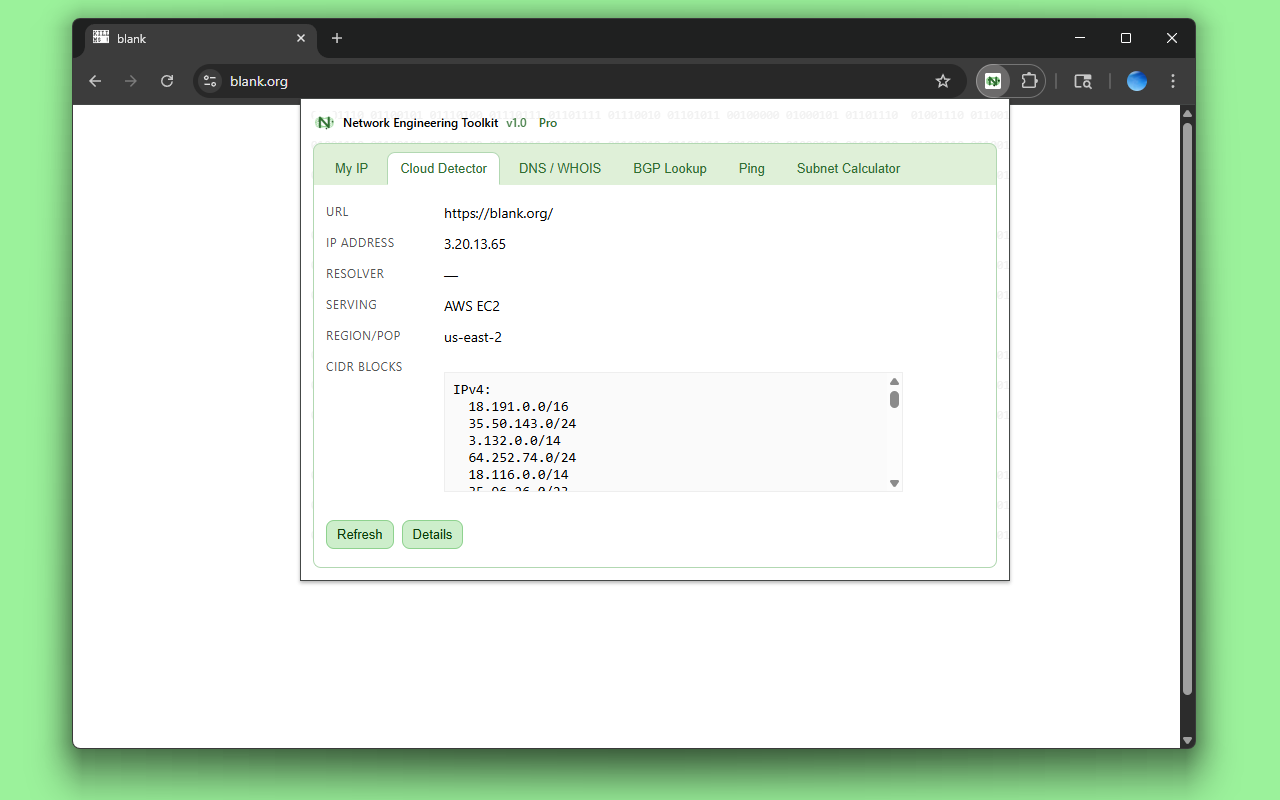Image resolution: width=1280 pixels, height=800 pixels.
Task: Open a new tab with plus button
Action: point(337,38)
